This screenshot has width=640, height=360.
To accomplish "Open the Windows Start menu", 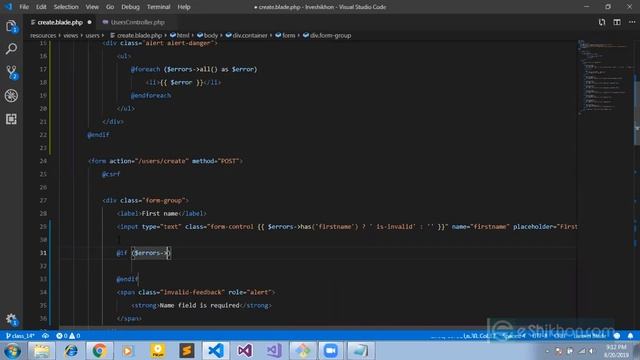I will click(x=12, y=351).
